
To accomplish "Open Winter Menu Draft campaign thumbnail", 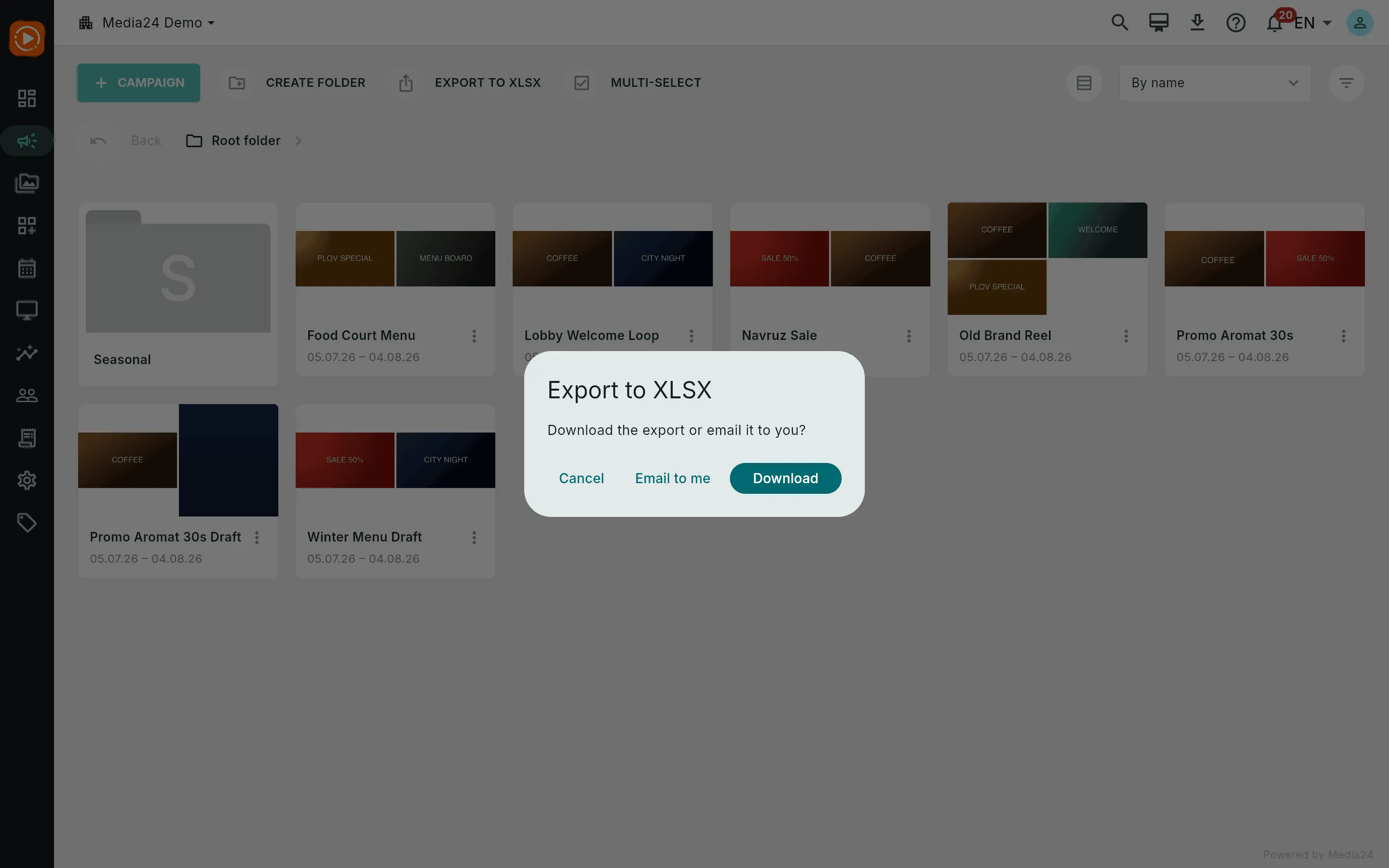I will click(x=395, y=461).
